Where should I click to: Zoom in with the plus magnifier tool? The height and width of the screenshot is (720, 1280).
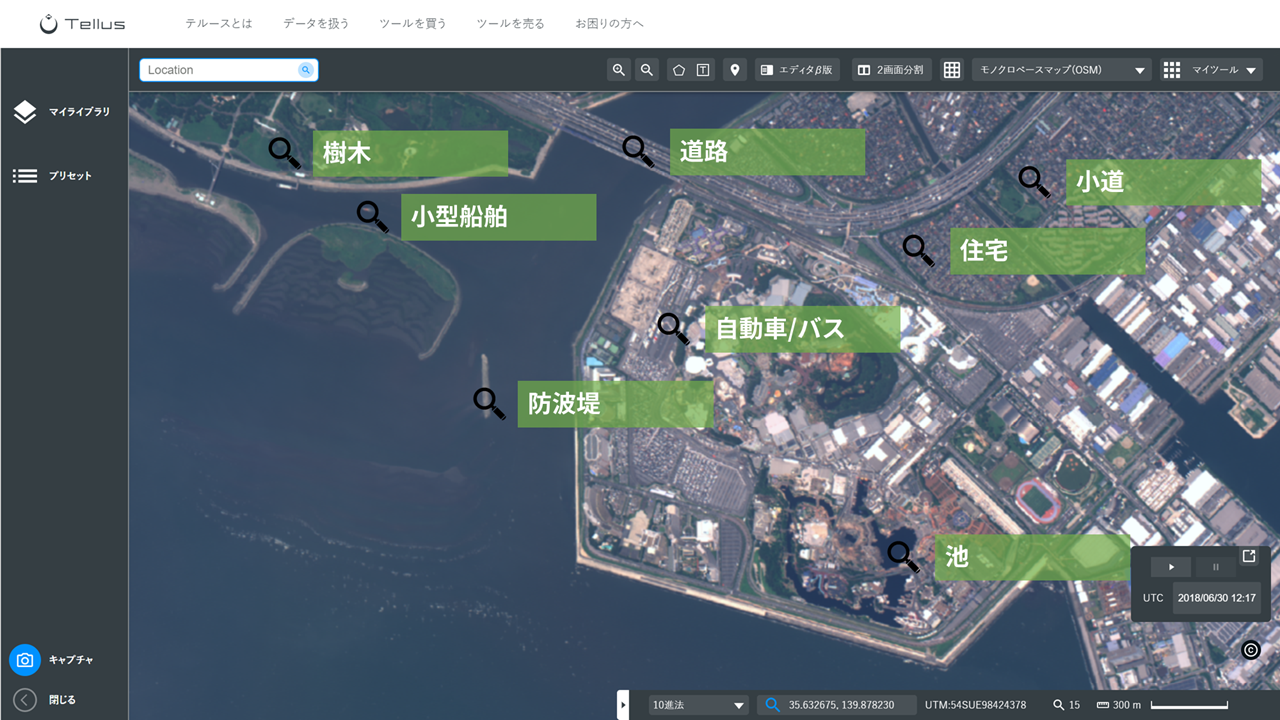tap(619, 70)
